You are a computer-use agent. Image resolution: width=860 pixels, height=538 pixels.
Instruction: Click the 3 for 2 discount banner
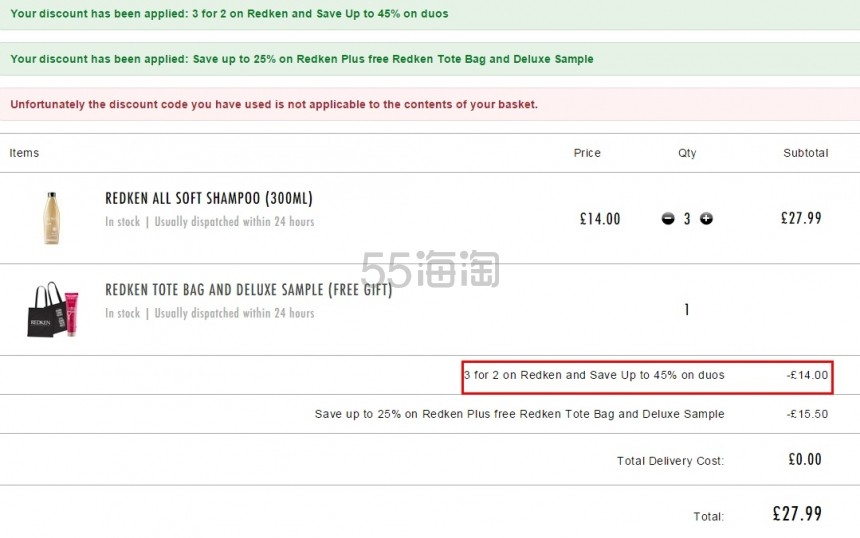[x=430, y=14]
